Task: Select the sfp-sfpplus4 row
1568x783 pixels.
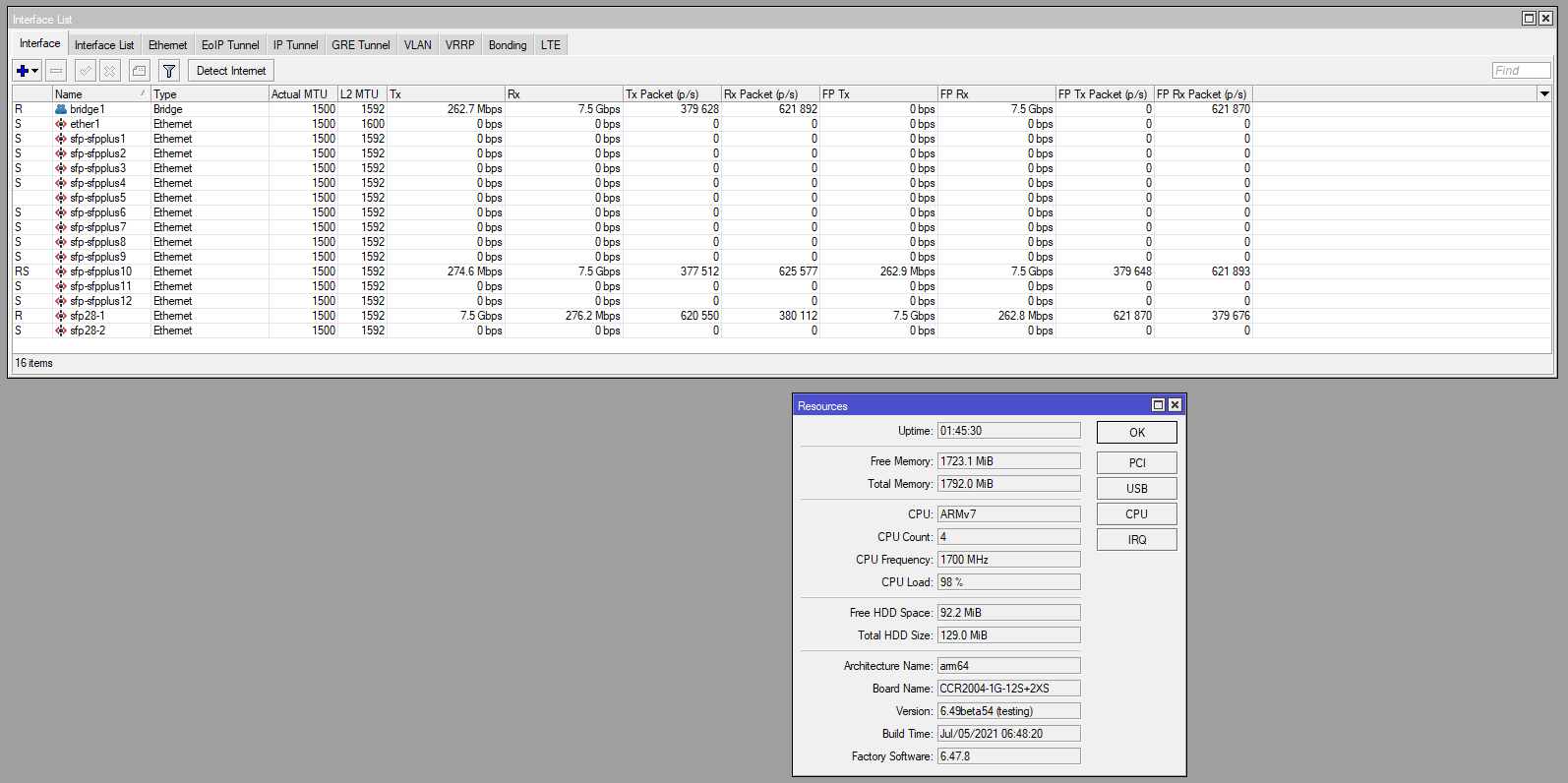Action: coord(782,183)
